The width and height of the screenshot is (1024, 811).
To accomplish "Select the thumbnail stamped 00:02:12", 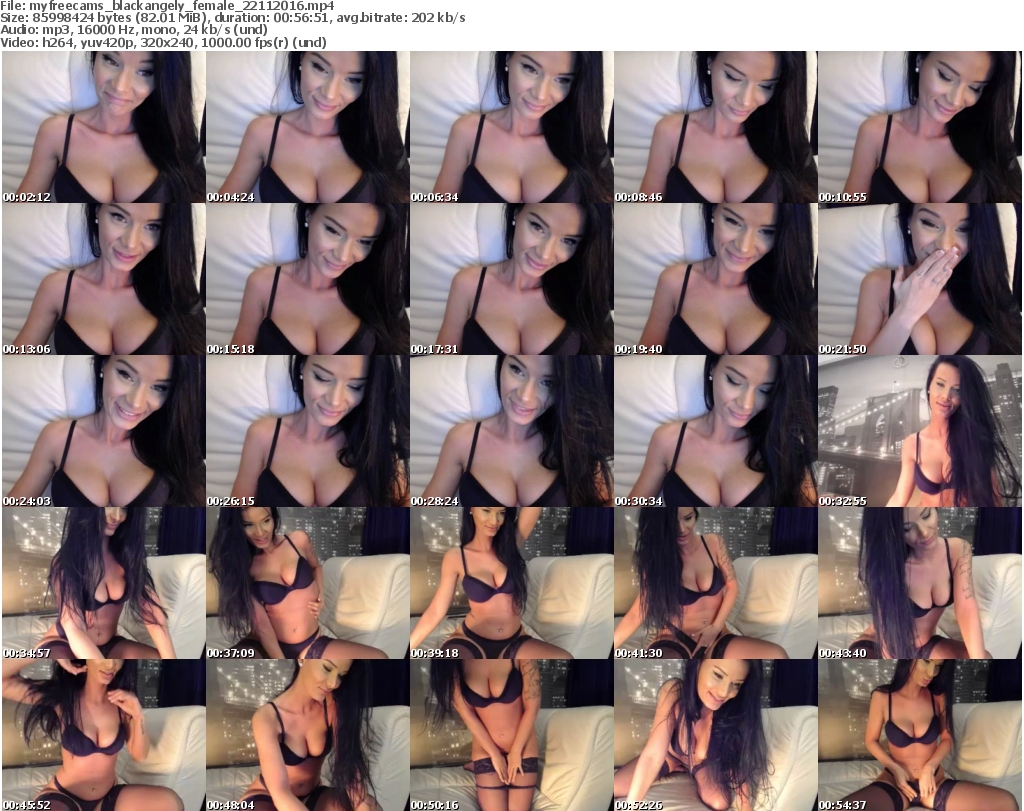I will coord(104,127).
